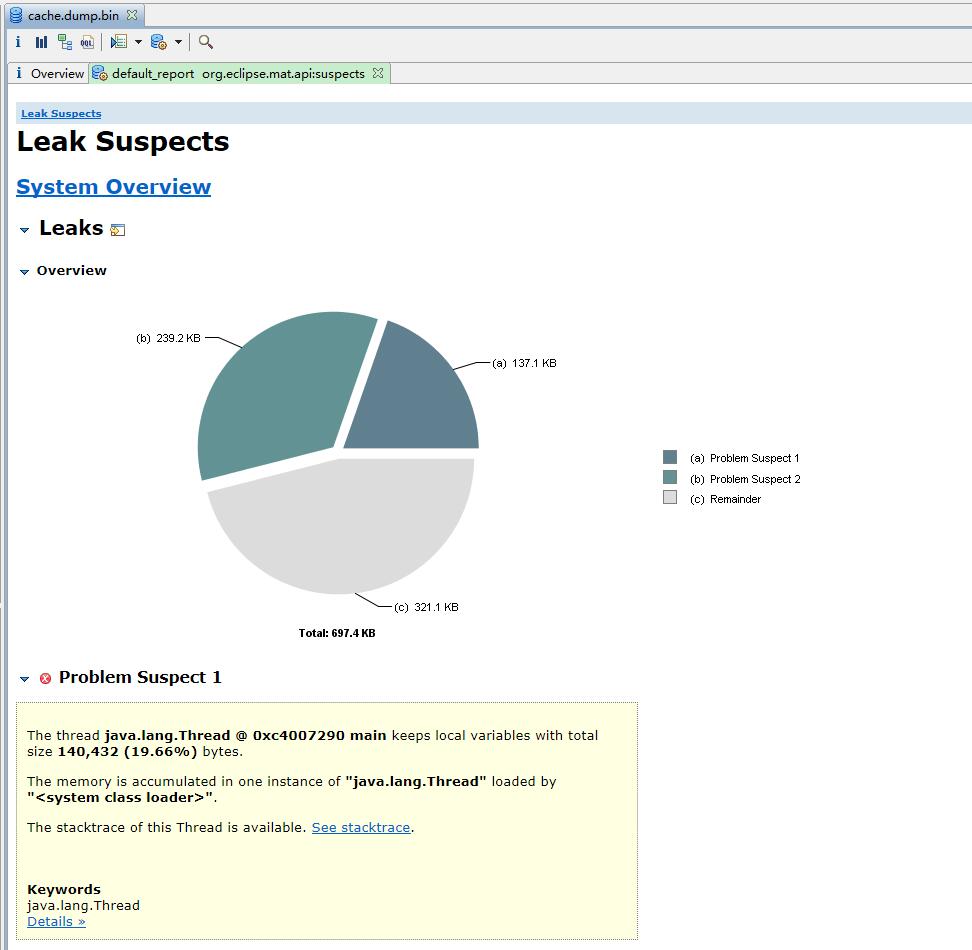
Task: Click legend swatch for Remainder
Action: [x=669, y=497]
